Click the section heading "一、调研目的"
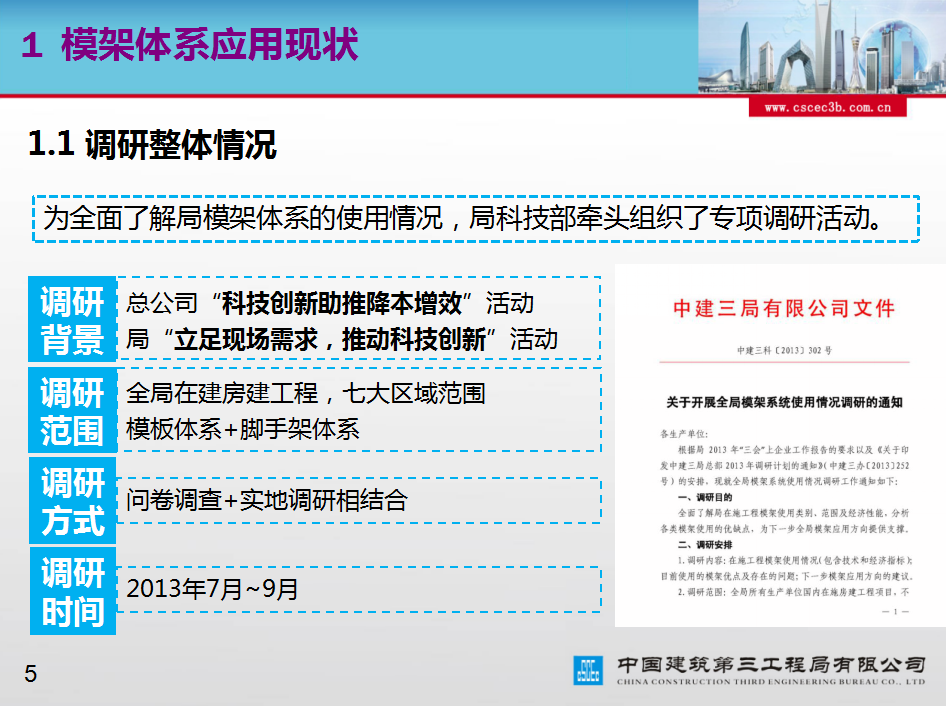Image resolution: width=946 pixels, height=706 pixels. click(x=705, y=497)
